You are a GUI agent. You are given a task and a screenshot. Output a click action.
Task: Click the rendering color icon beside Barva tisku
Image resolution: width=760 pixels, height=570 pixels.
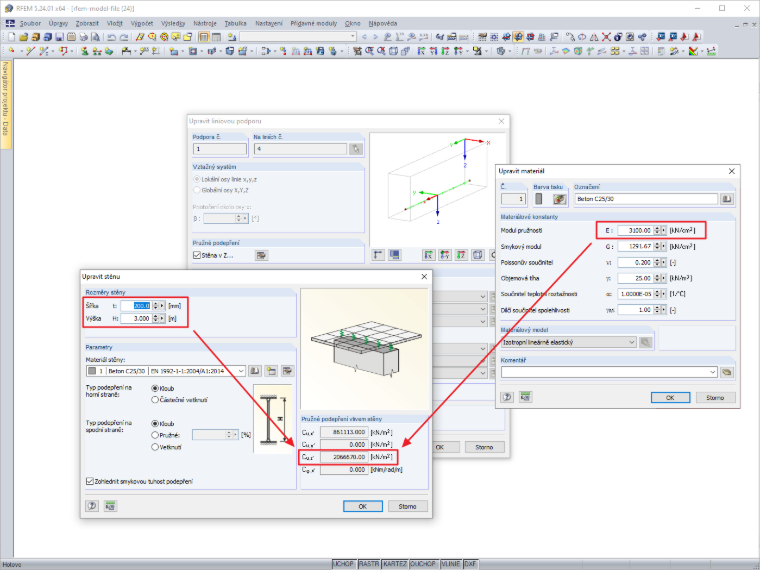[560, 199]
